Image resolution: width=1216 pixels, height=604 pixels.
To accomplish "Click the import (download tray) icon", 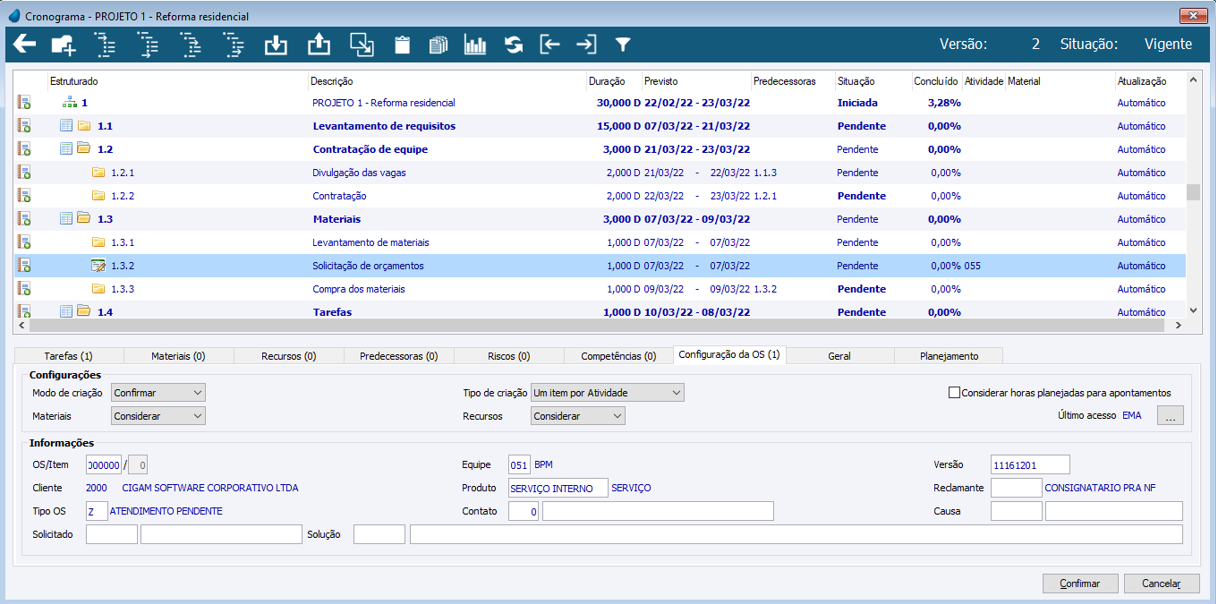I will coord(276,44).
